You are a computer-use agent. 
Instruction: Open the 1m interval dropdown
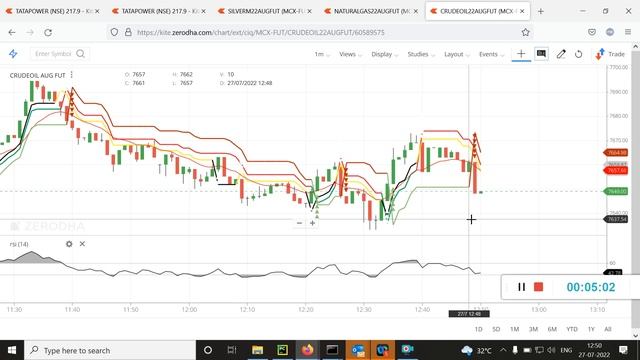322,54
